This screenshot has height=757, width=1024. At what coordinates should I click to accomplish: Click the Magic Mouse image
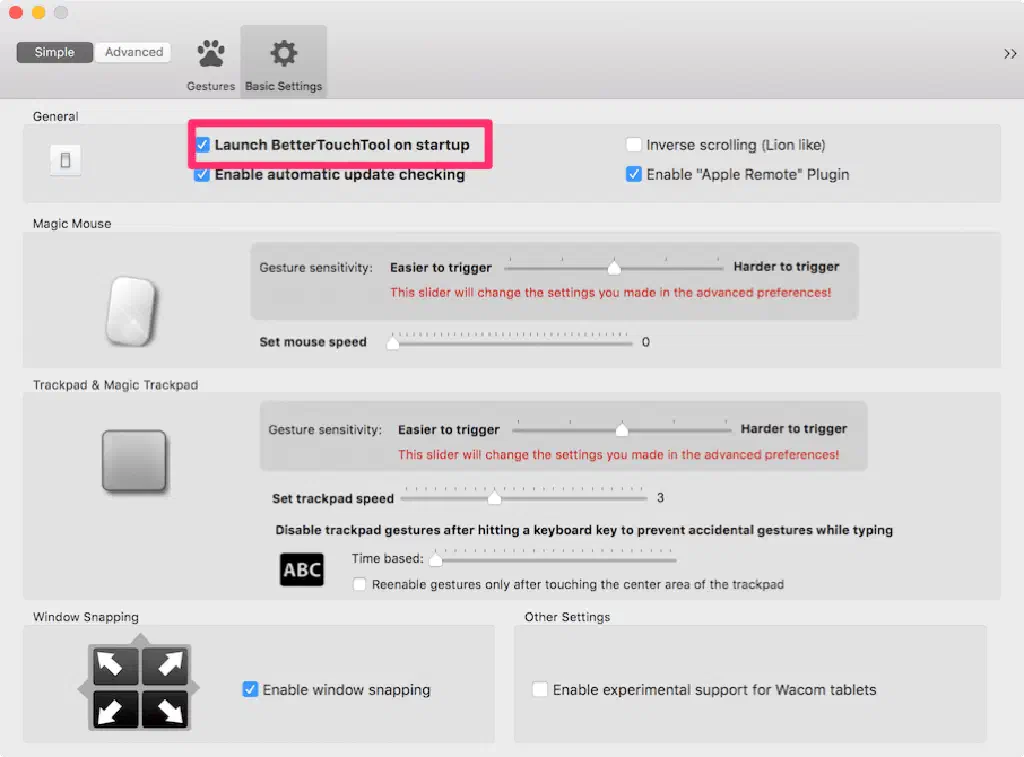coord(129,310)
